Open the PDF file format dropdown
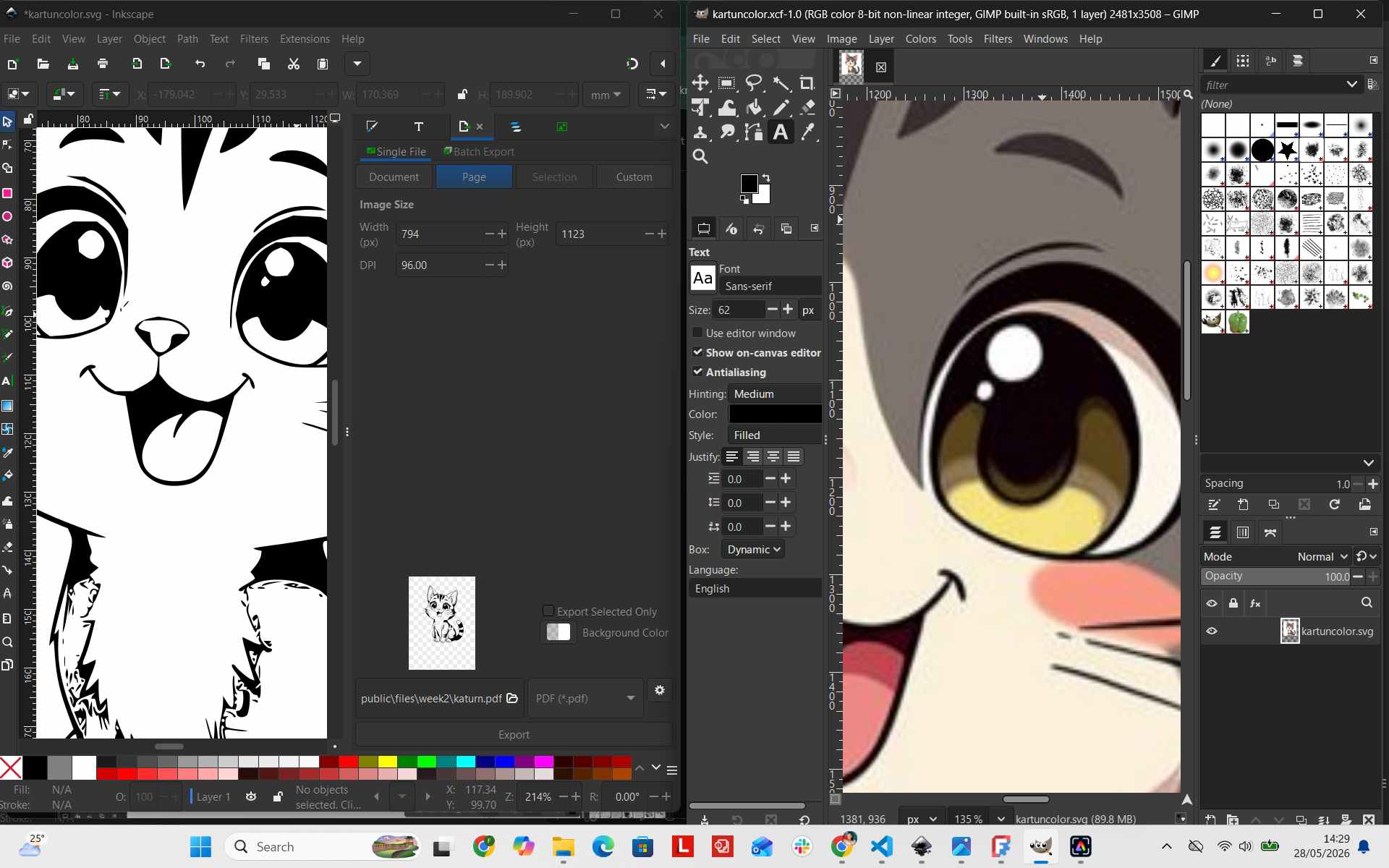This screenshot has width=1389, height=868. pos(585,698)
